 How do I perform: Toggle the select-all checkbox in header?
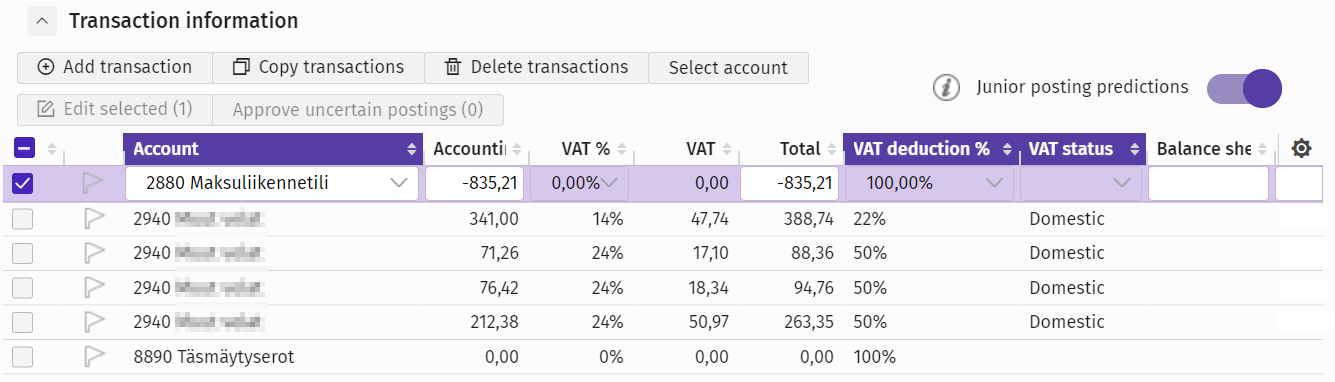coord(25,149)
